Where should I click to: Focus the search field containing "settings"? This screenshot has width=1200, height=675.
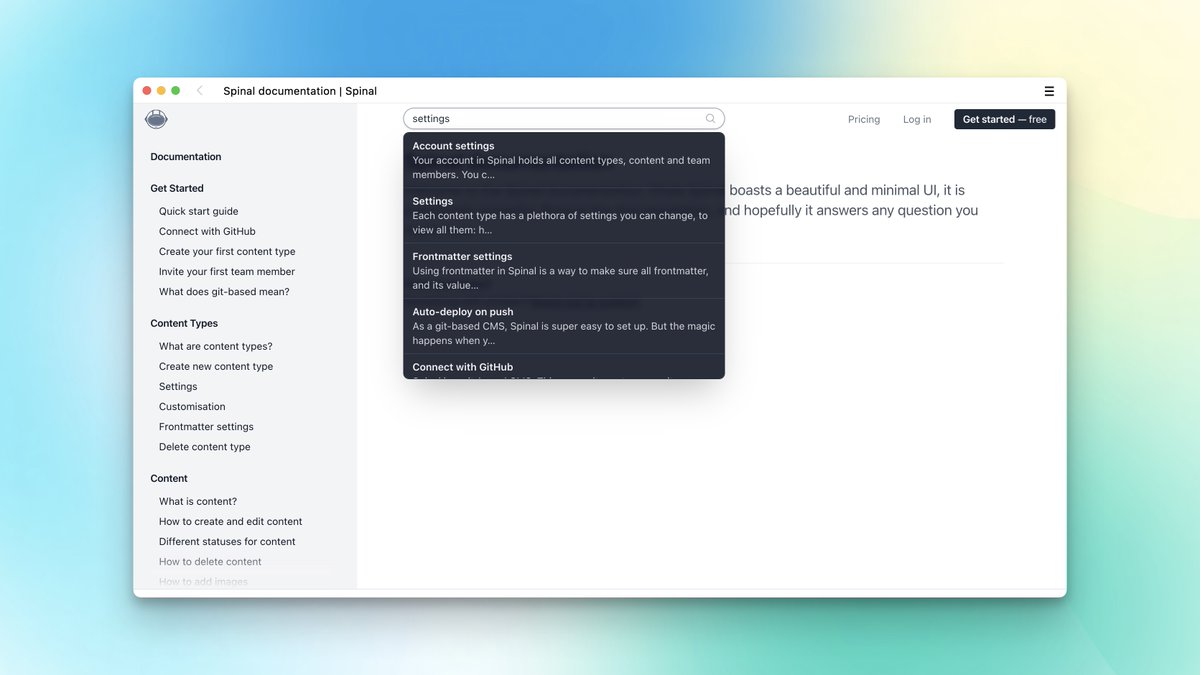pyautogui.click(x=564, y=119)
